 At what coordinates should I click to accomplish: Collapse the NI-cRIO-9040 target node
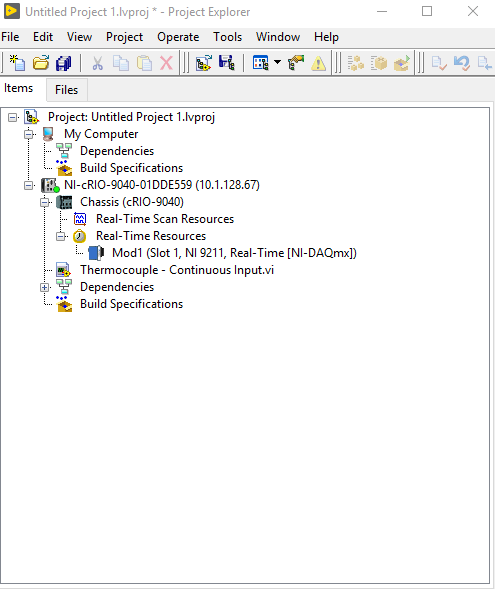pos(29,185)
